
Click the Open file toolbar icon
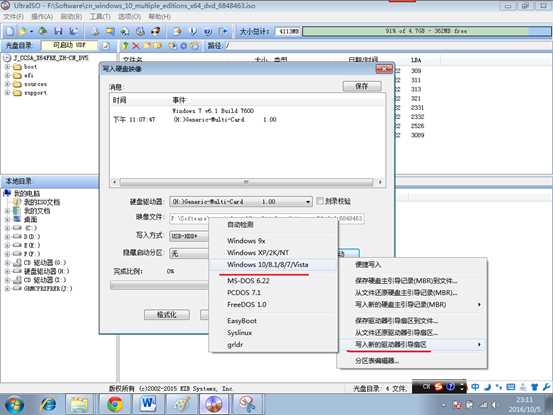[22, 31]
